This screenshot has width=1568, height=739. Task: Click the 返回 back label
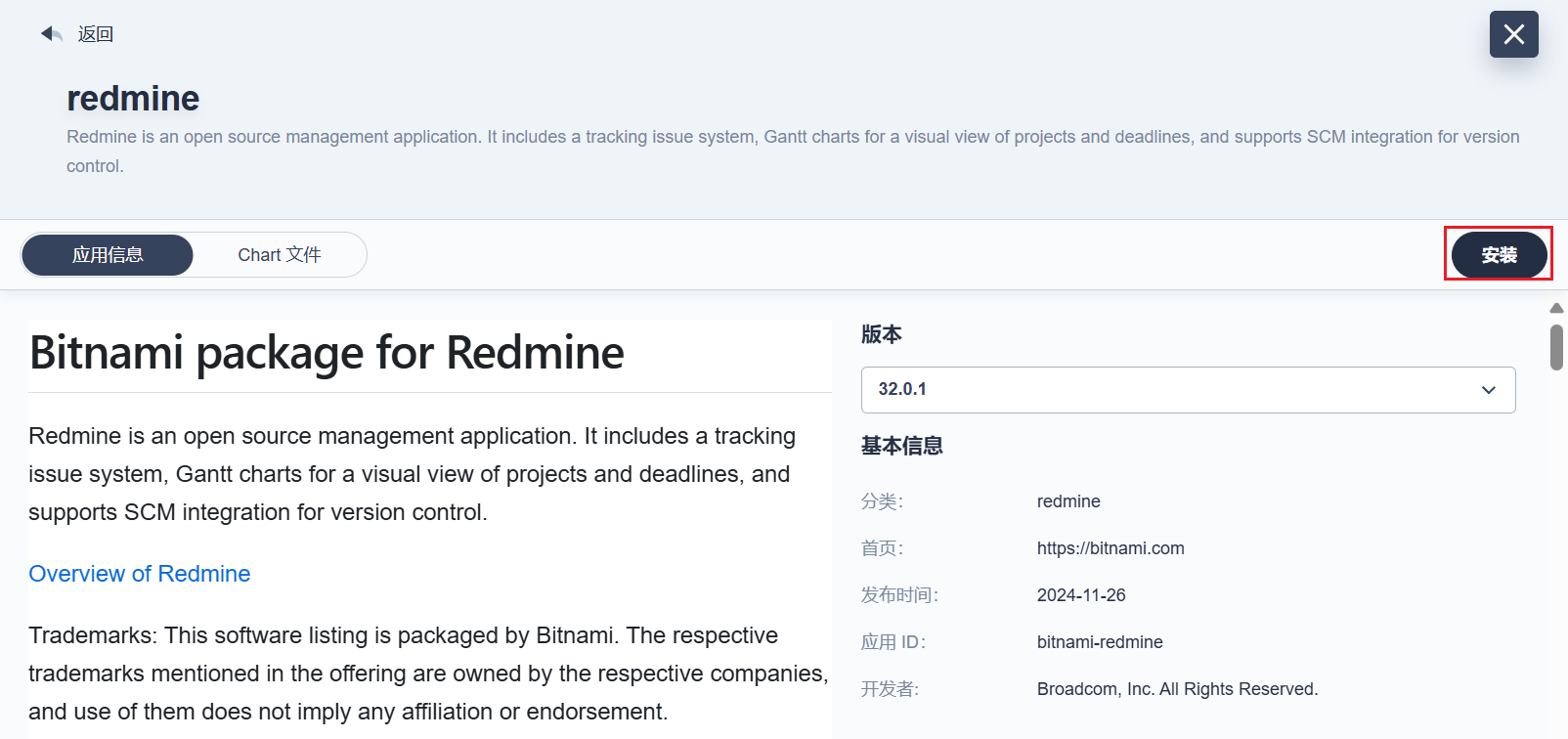pos(96,34)
